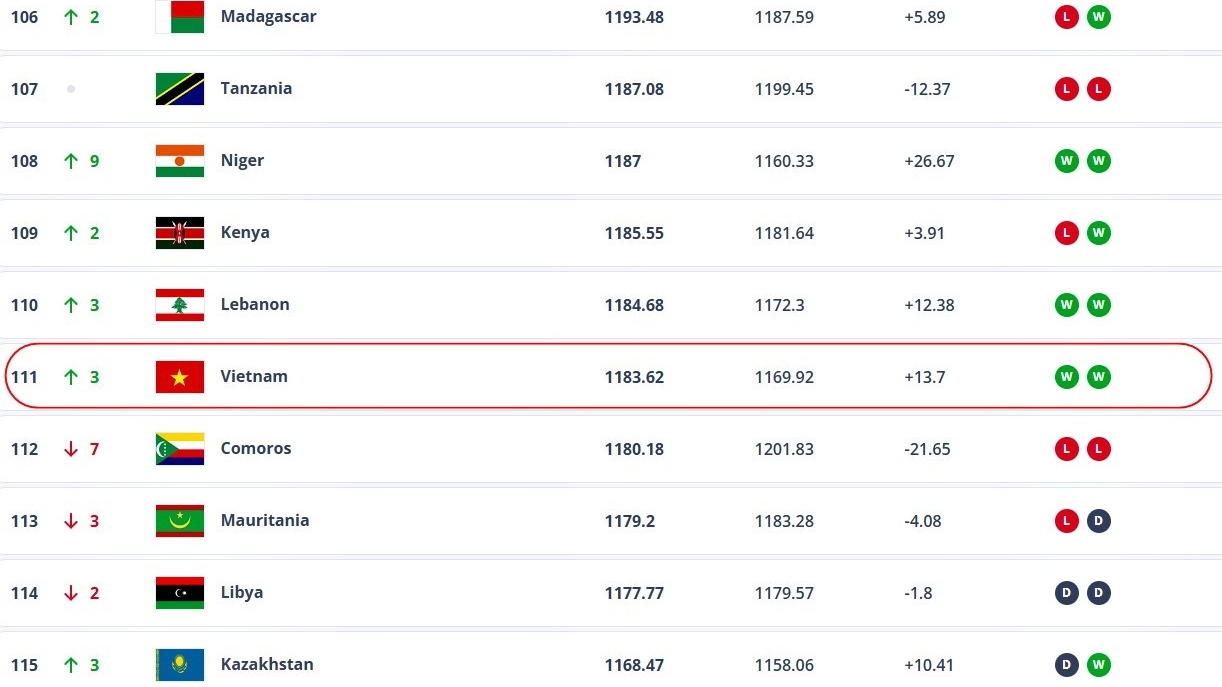Click the Vietnam flag with yellow star
The image size is (1222, 687).
[180, 377]
